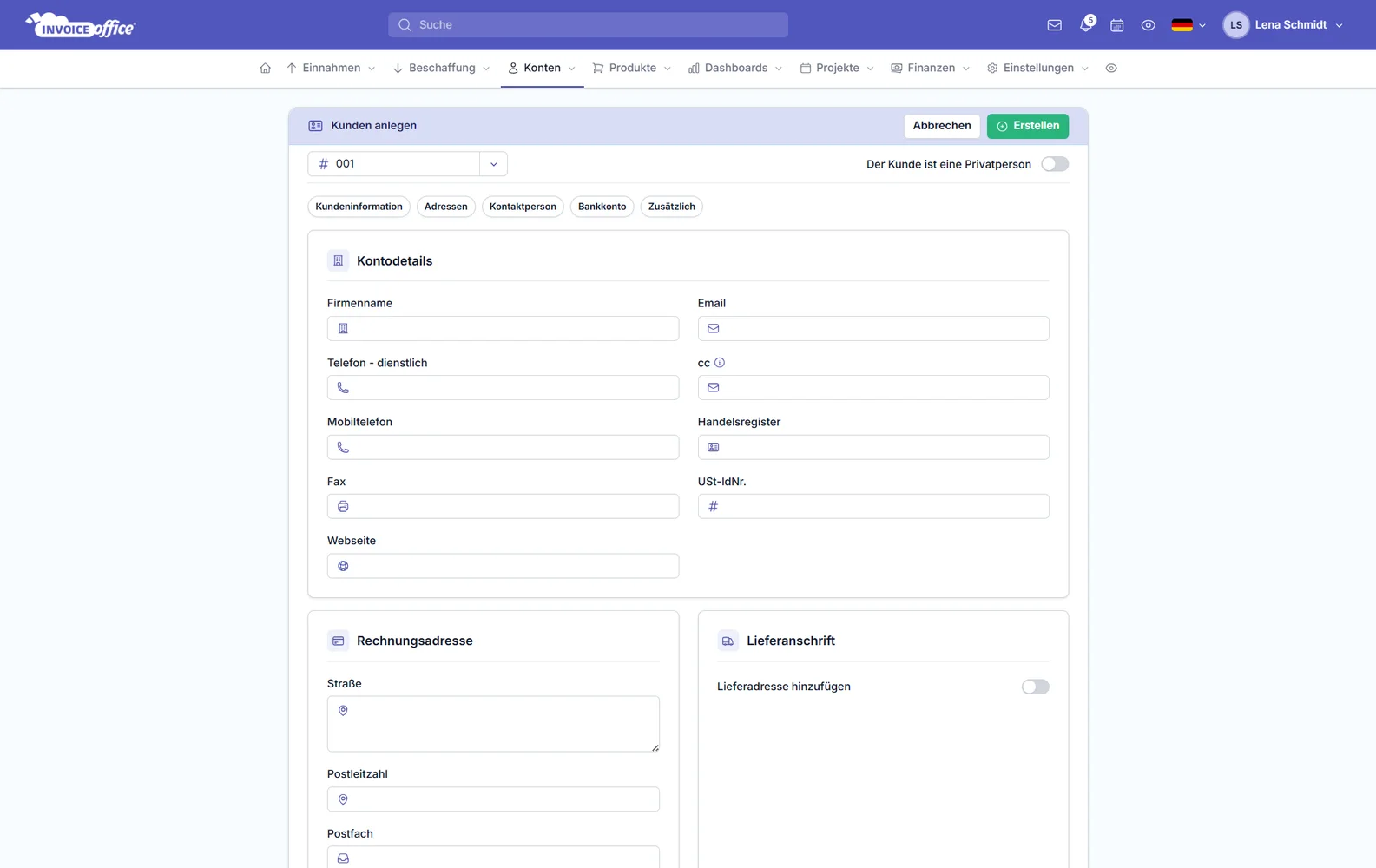The width and height of the screenshot is (1376, 868).
Task: Focus the Firmenname input field
Action: point(503,328)
